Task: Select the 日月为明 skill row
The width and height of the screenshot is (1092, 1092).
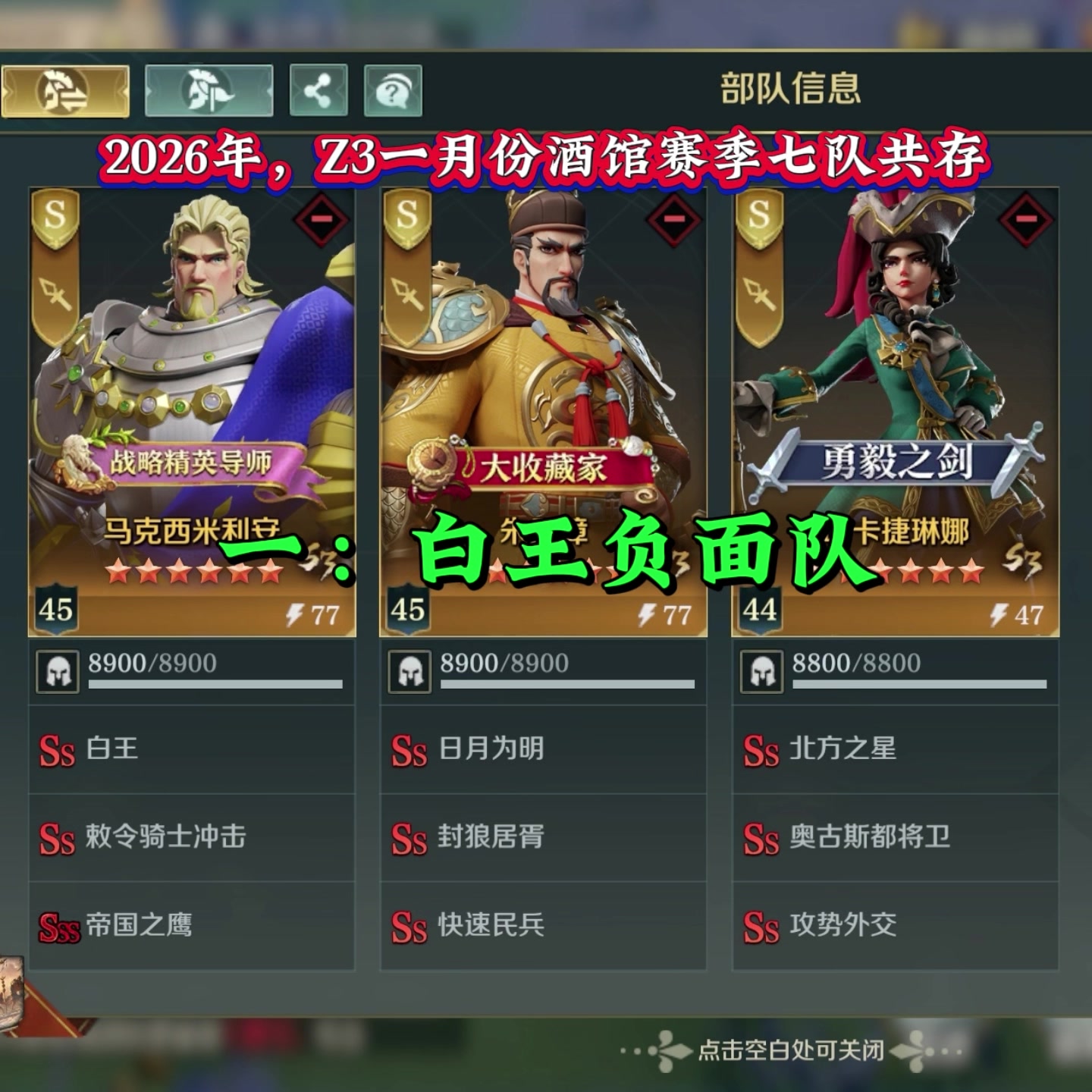Action: tap(543, 750)
